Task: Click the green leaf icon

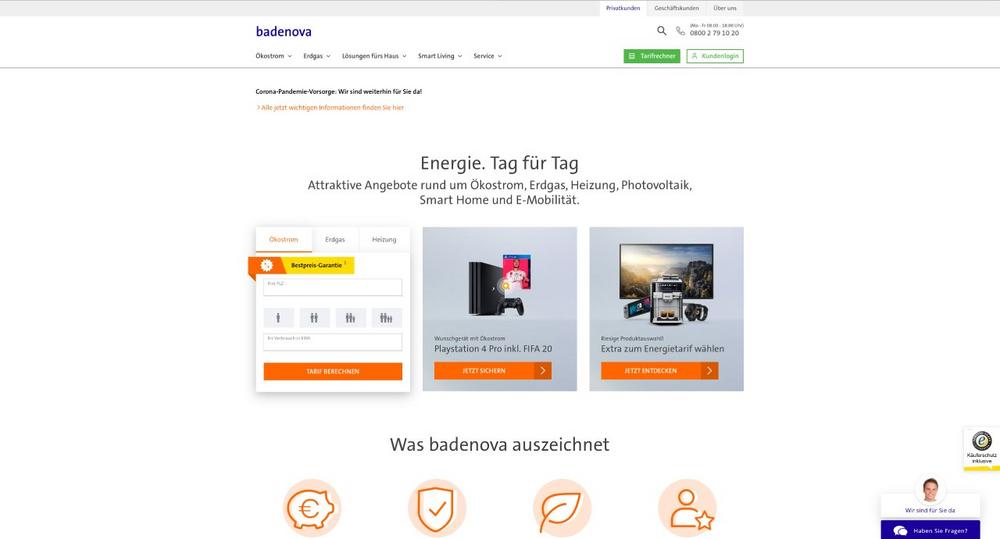Action: pyautogui.click(x=562, y=508)
